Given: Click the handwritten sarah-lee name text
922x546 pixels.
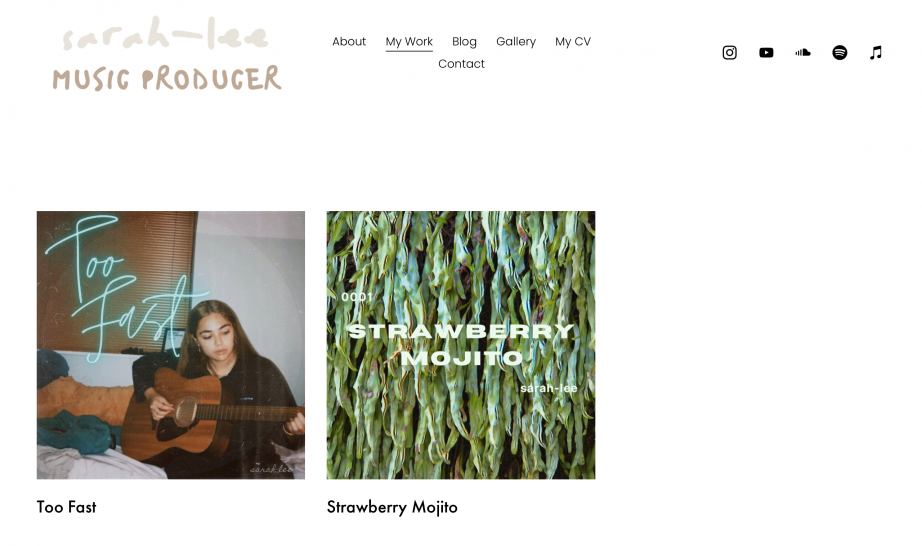Looking at the screenshot, I should pos(166,34).
